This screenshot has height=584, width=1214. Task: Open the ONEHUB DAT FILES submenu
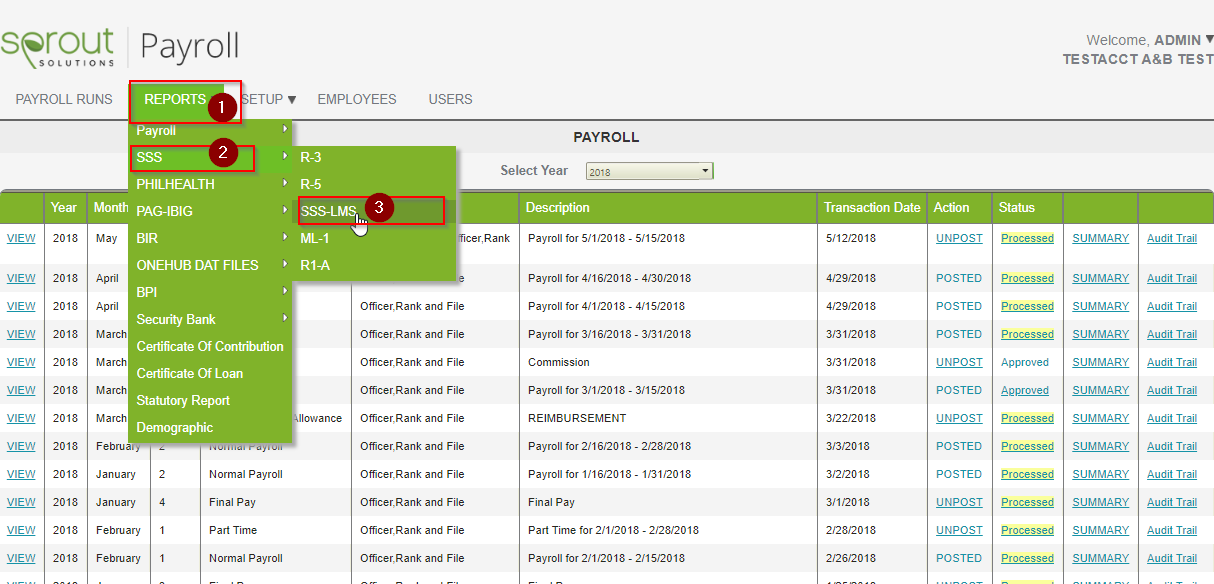point(210,265)
